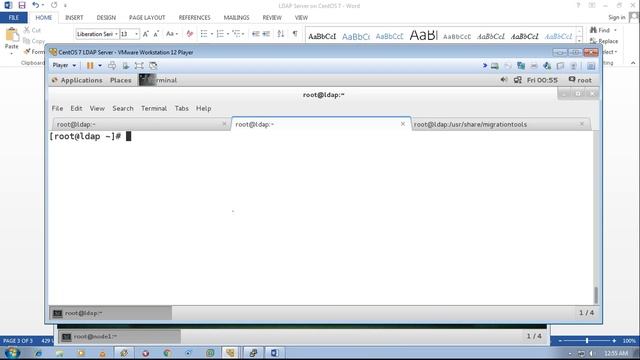Image resolution: width=640 pixels, height=360 pixels.
Task: Open the terminal's Help menu
Action: [203, 108]
